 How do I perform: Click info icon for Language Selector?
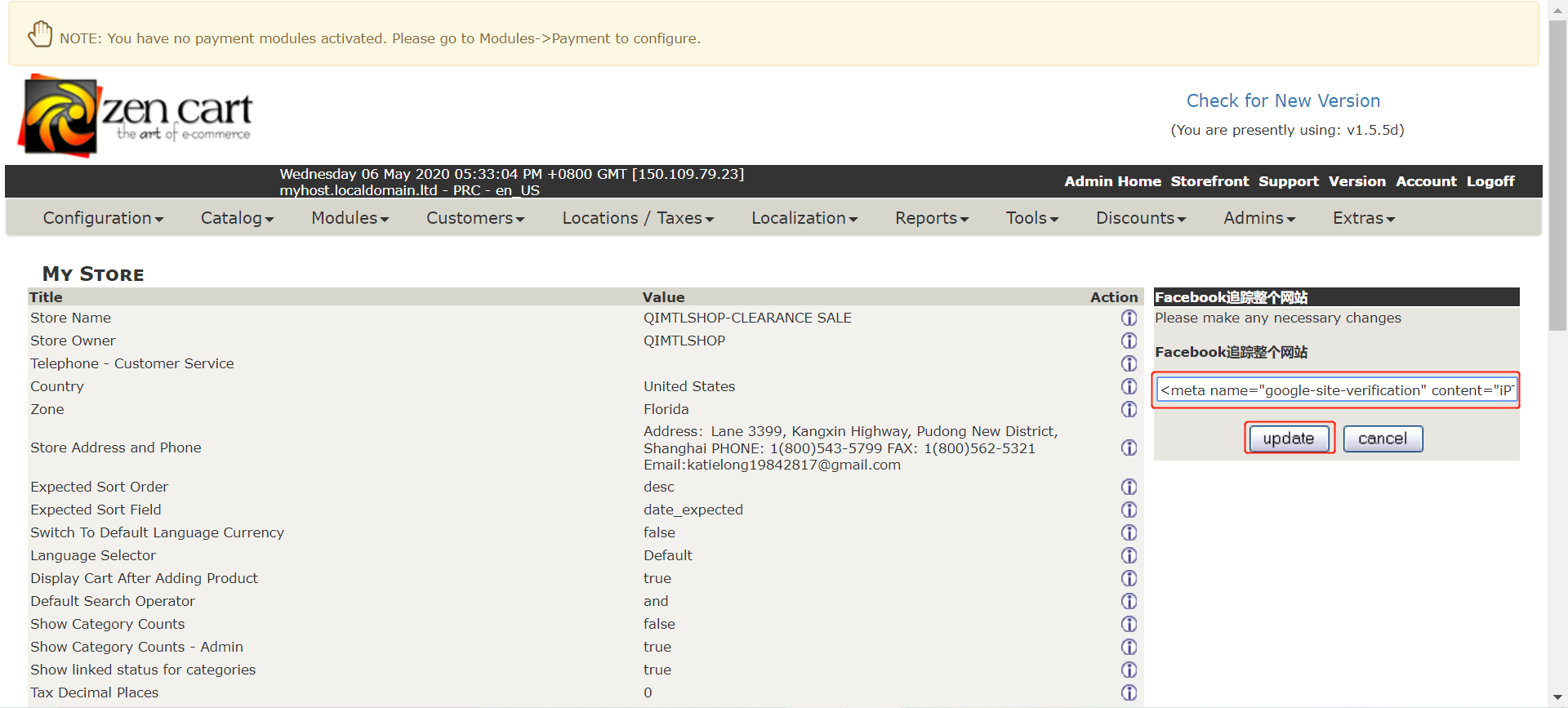coord(1129,555)
